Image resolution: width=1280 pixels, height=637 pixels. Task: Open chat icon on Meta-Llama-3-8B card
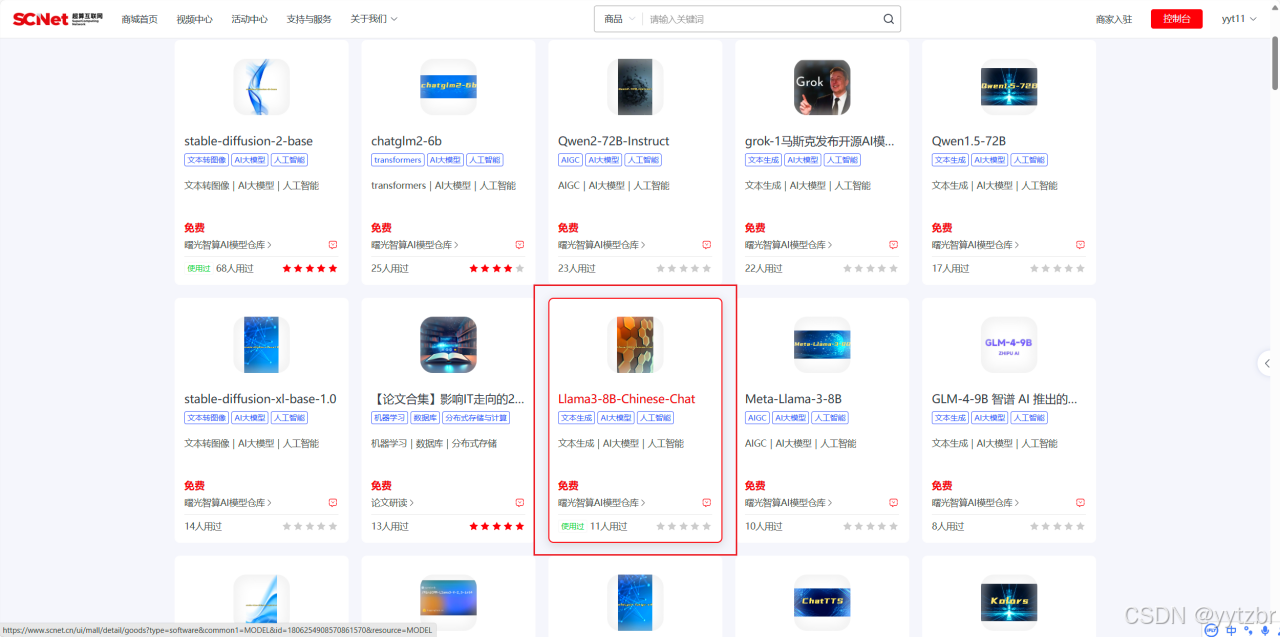point(894,503)
